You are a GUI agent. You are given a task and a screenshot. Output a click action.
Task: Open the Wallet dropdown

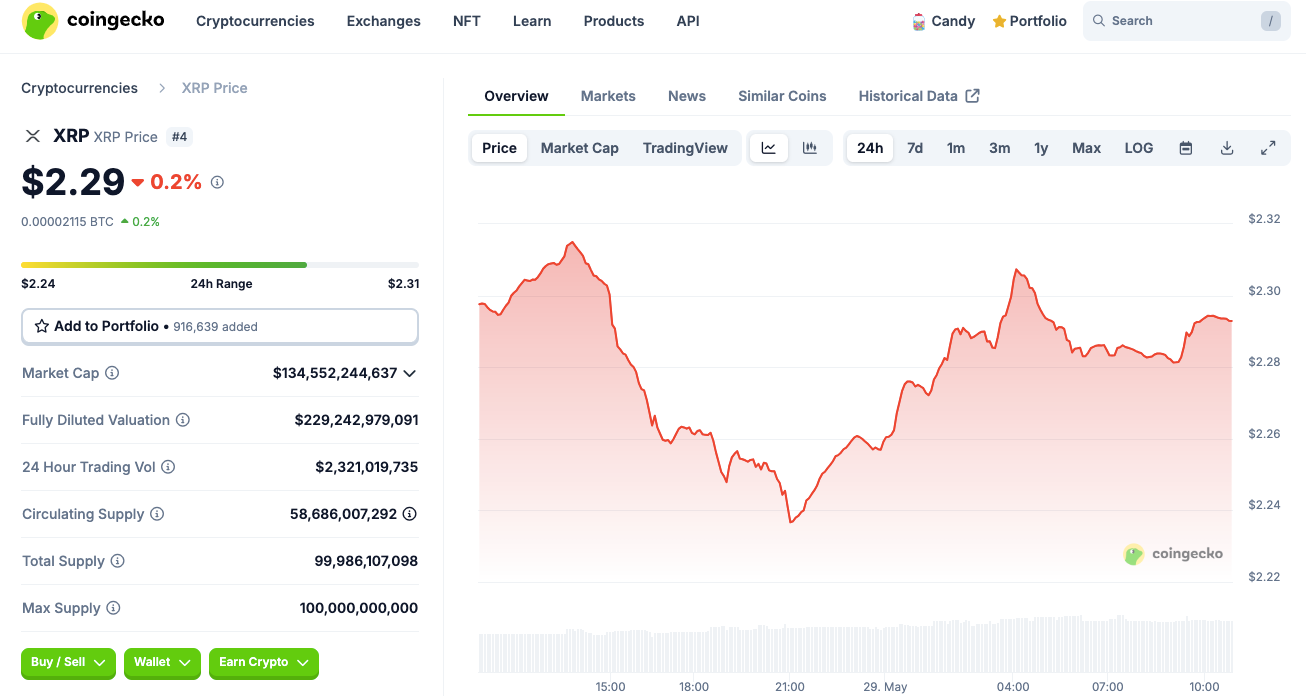tap(162, 663)
